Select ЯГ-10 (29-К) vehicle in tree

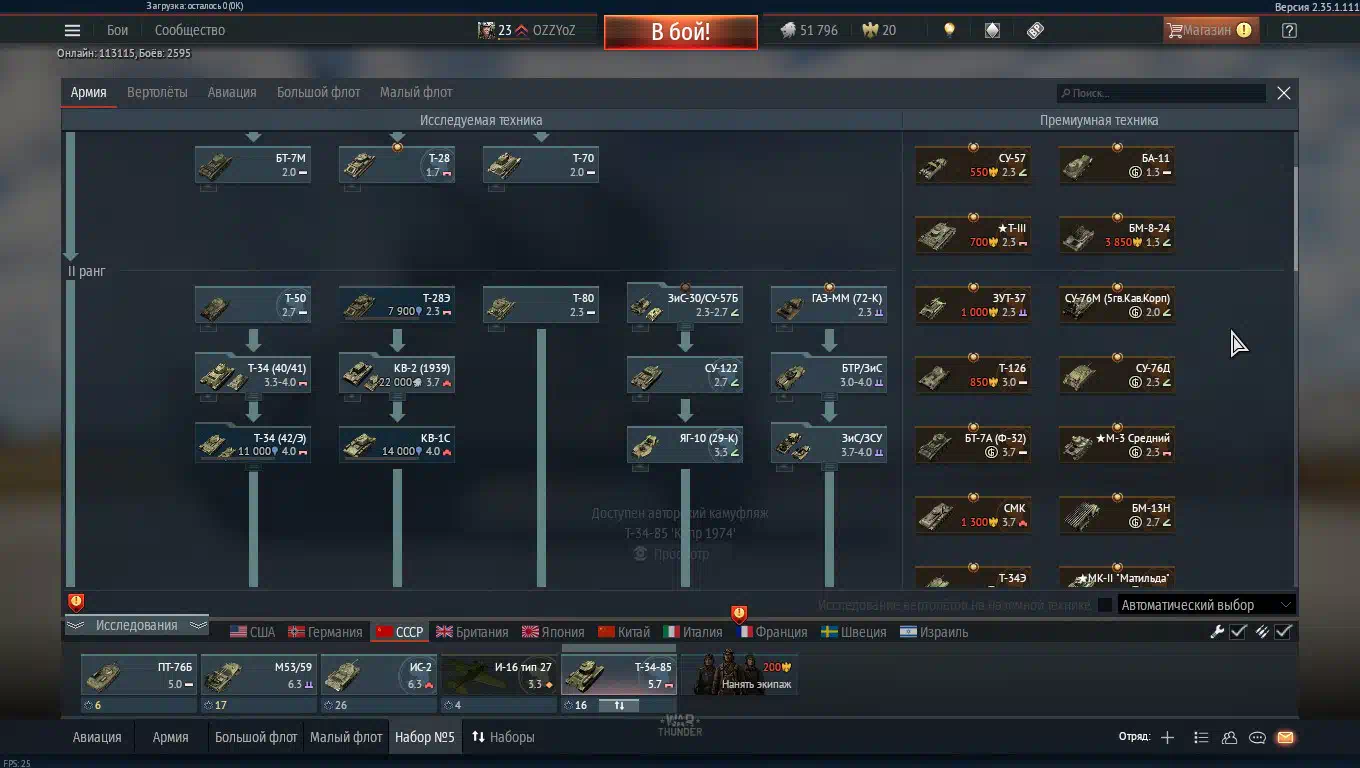[x=685, y=445]
